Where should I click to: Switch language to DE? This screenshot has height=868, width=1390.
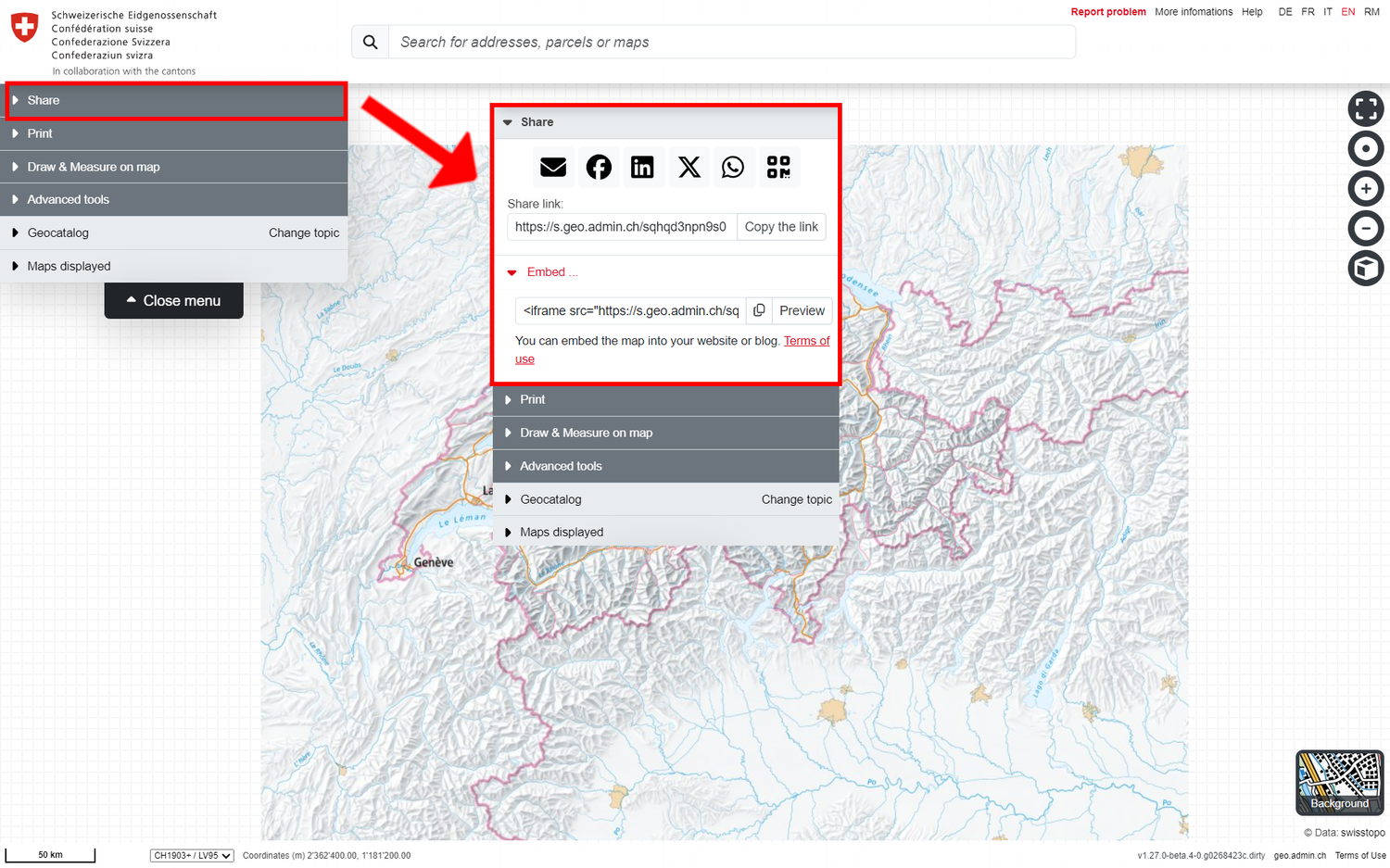click(x=1284, y=12)
